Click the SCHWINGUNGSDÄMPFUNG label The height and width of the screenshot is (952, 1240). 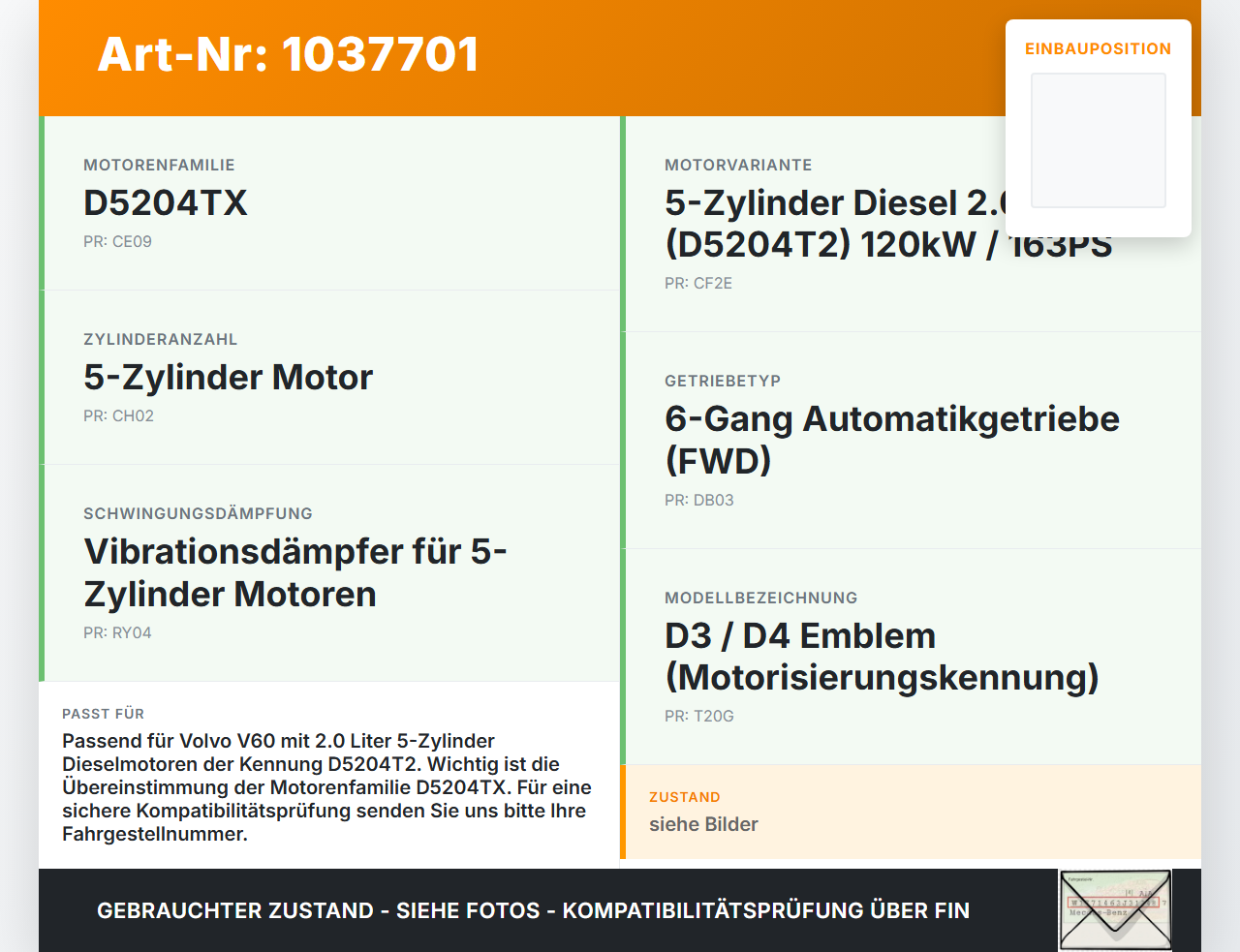tap(198, 514)
